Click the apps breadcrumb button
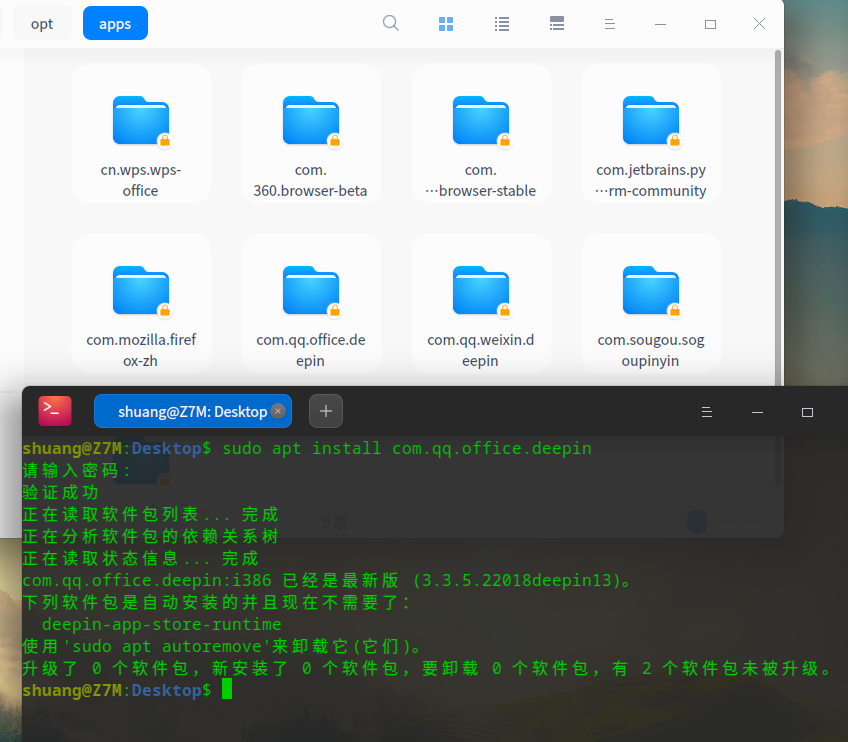Screen dimensions: 848x742 [x=115, y=23]
